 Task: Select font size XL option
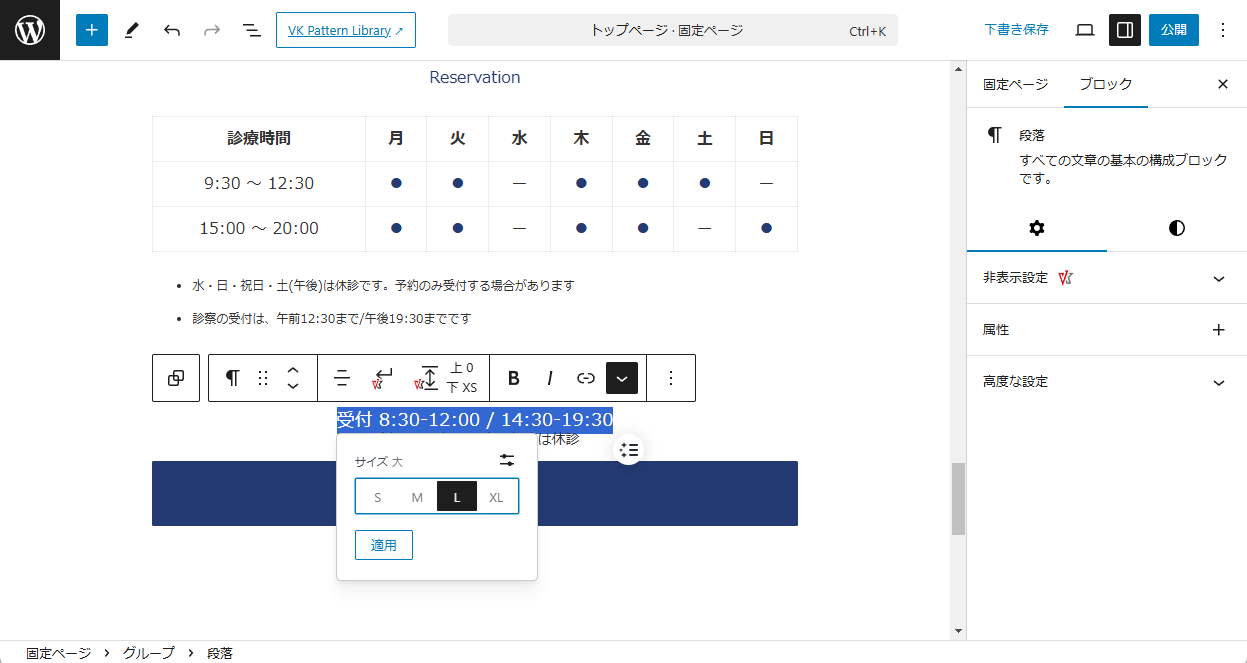click(x=497, y=497)
